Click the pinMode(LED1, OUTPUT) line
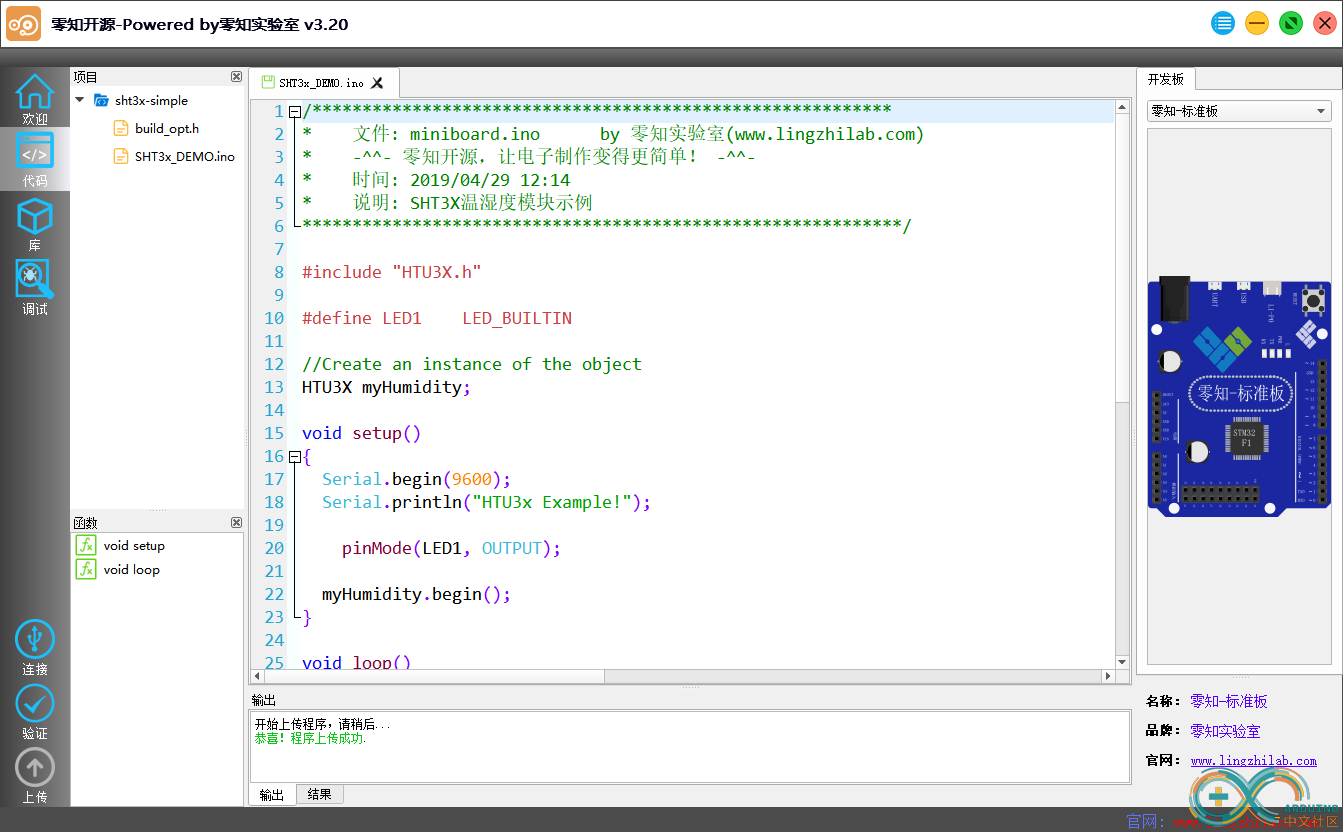Image resolution: width=1343 pixels, height=832 pixels. point(451,548)
